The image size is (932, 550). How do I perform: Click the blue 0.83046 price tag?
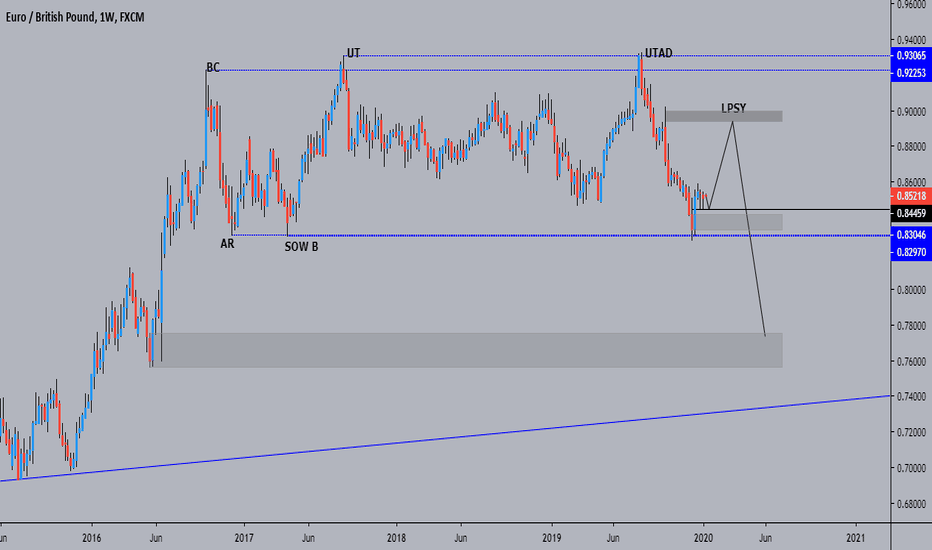point(910,236)
